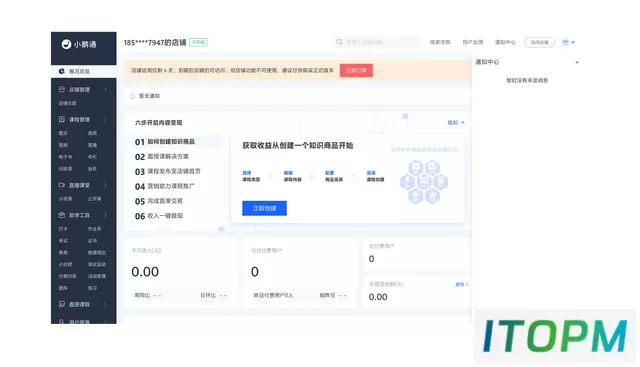Click the 编辑 课程内容 step label

click(x=293, y=176)
